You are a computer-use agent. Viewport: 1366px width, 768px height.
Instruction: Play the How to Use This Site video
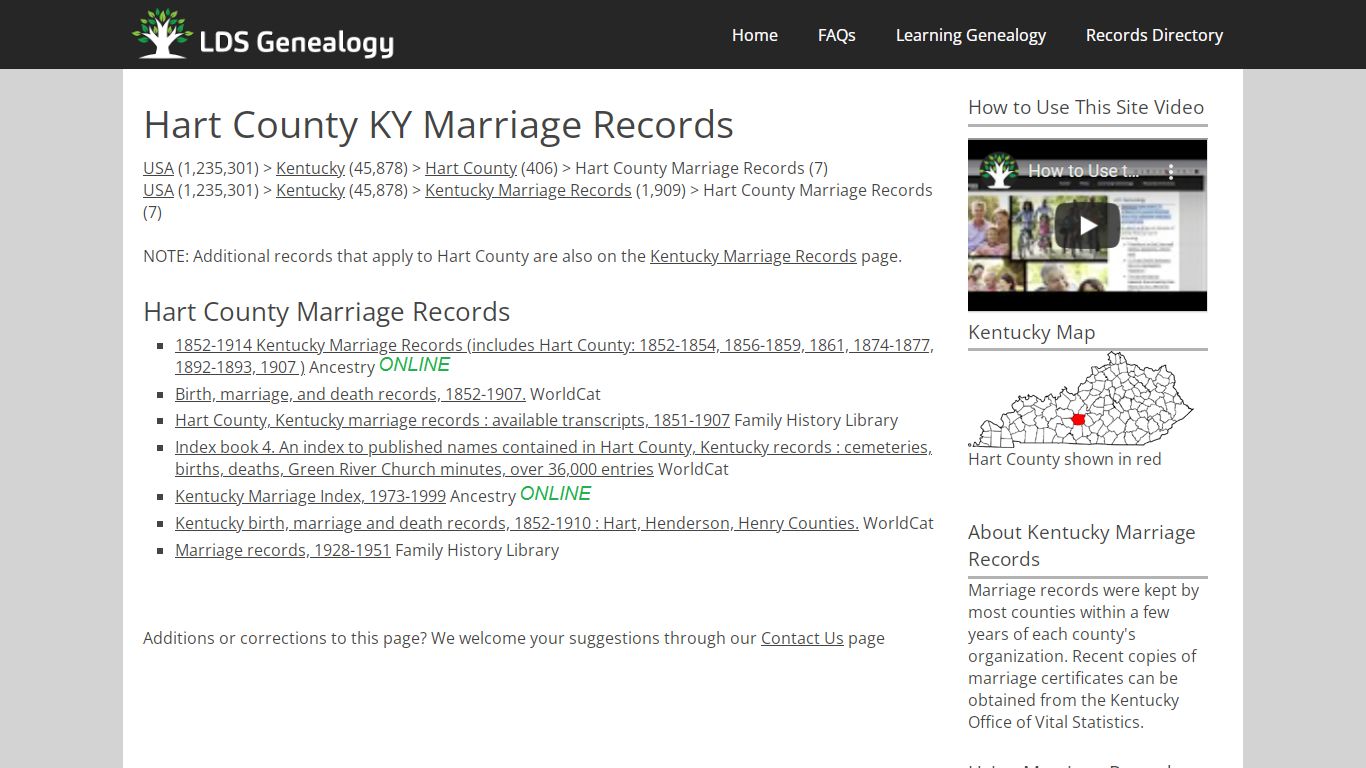click(1087, 225)
